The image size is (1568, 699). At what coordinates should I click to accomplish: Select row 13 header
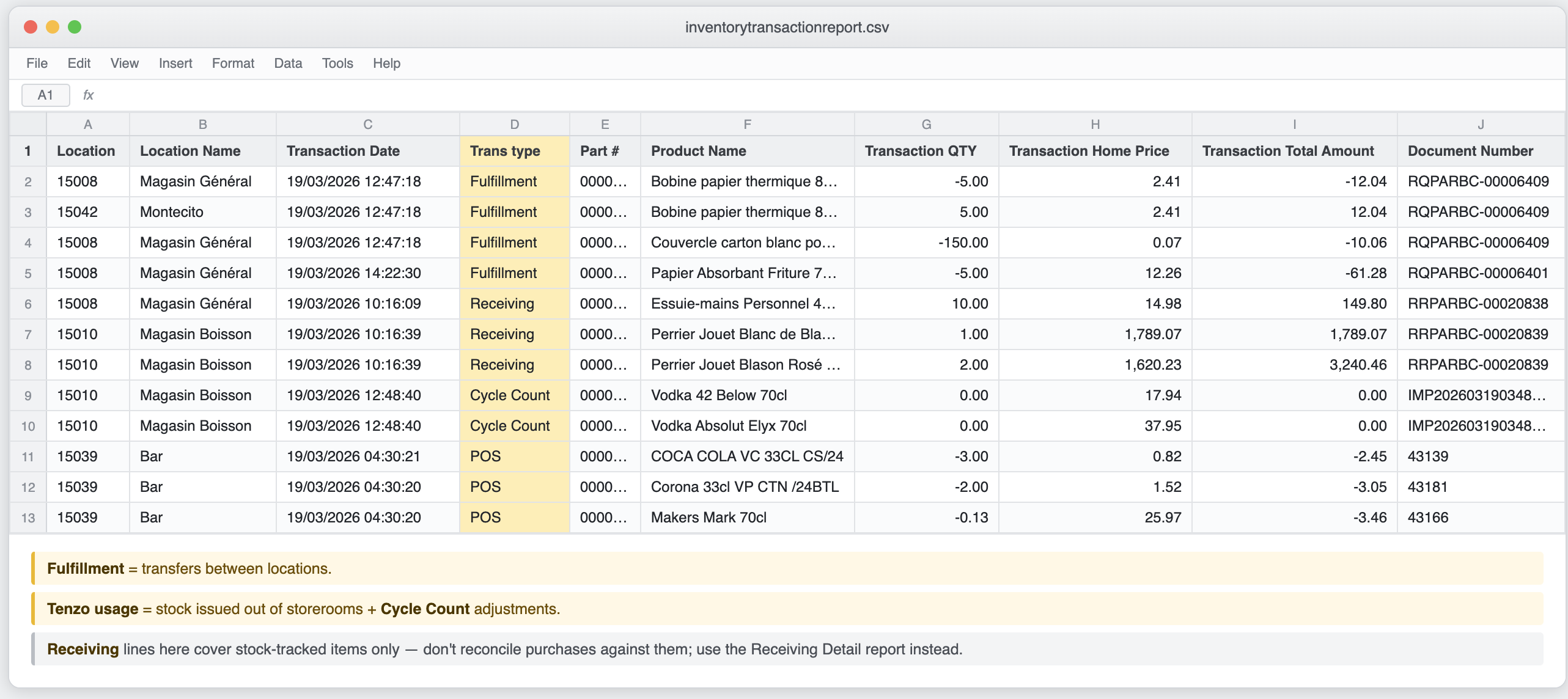tap(28, 518)
